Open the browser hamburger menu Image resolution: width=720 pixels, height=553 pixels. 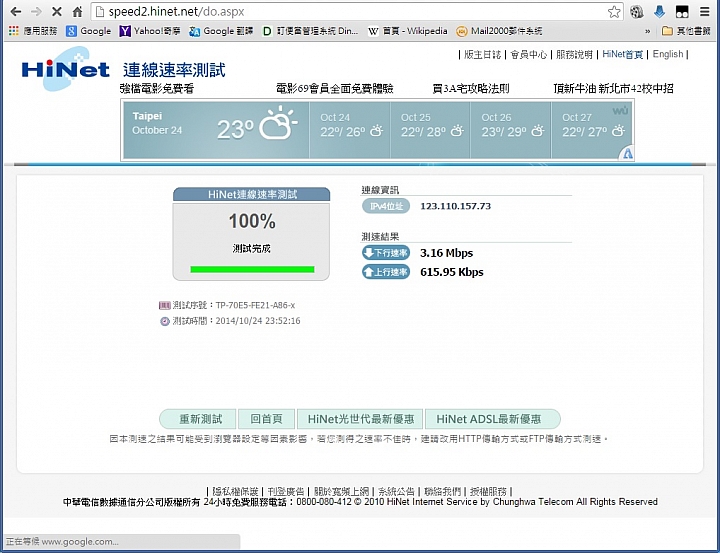704,11
